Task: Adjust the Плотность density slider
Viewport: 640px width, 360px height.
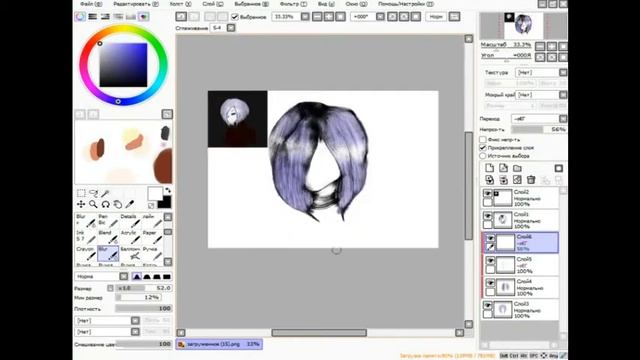Action: tap(144, 309)
